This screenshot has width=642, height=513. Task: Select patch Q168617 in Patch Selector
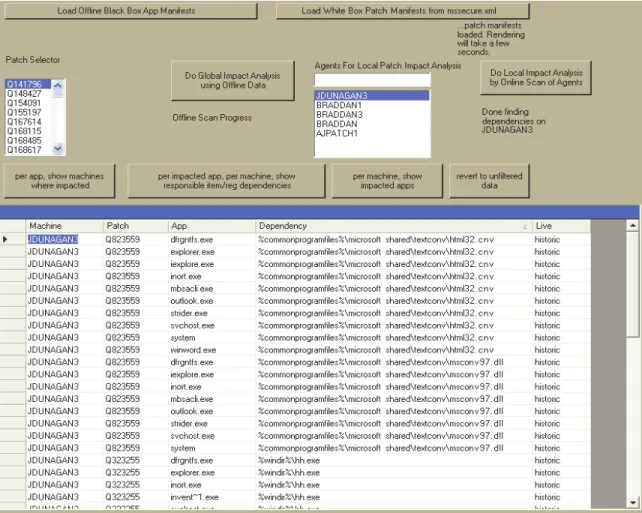click(x=28, y=150)
